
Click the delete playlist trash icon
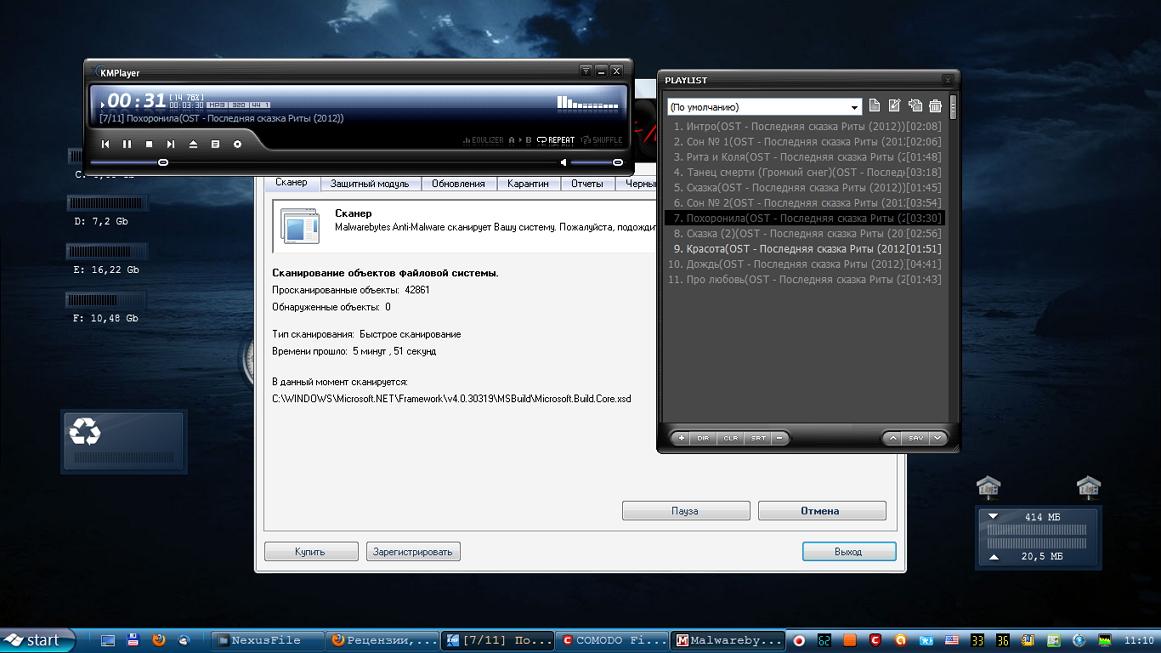pos(935,106)
